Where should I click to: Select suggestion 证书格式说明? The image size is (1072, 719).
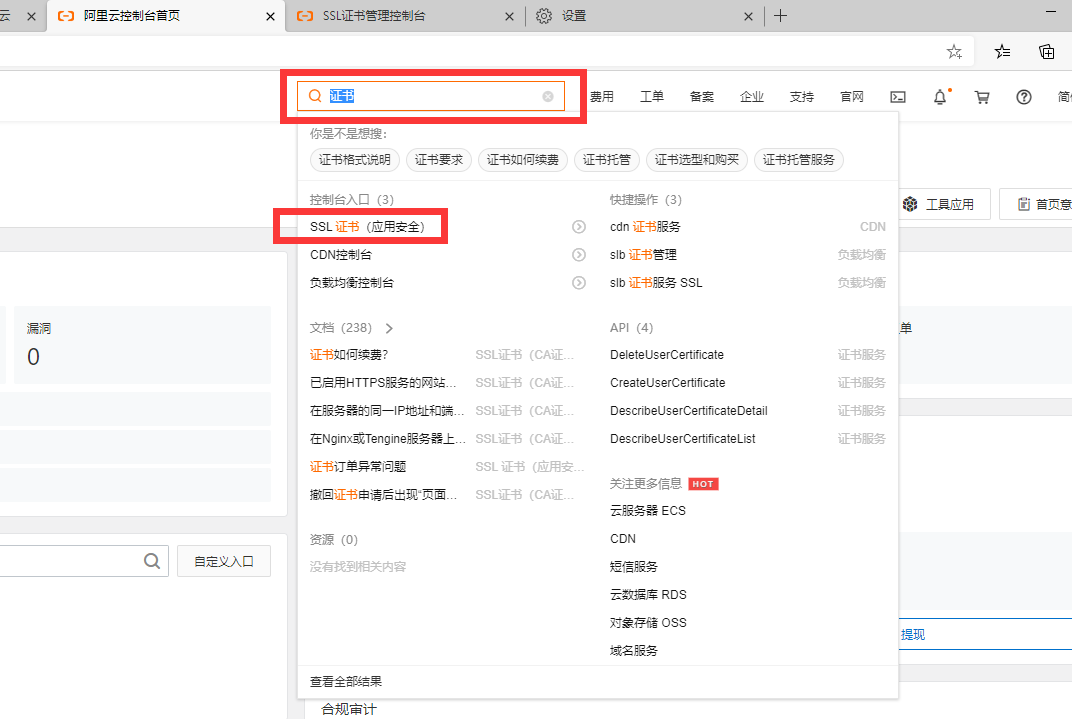pyautogui.click(x=354, y=160)
